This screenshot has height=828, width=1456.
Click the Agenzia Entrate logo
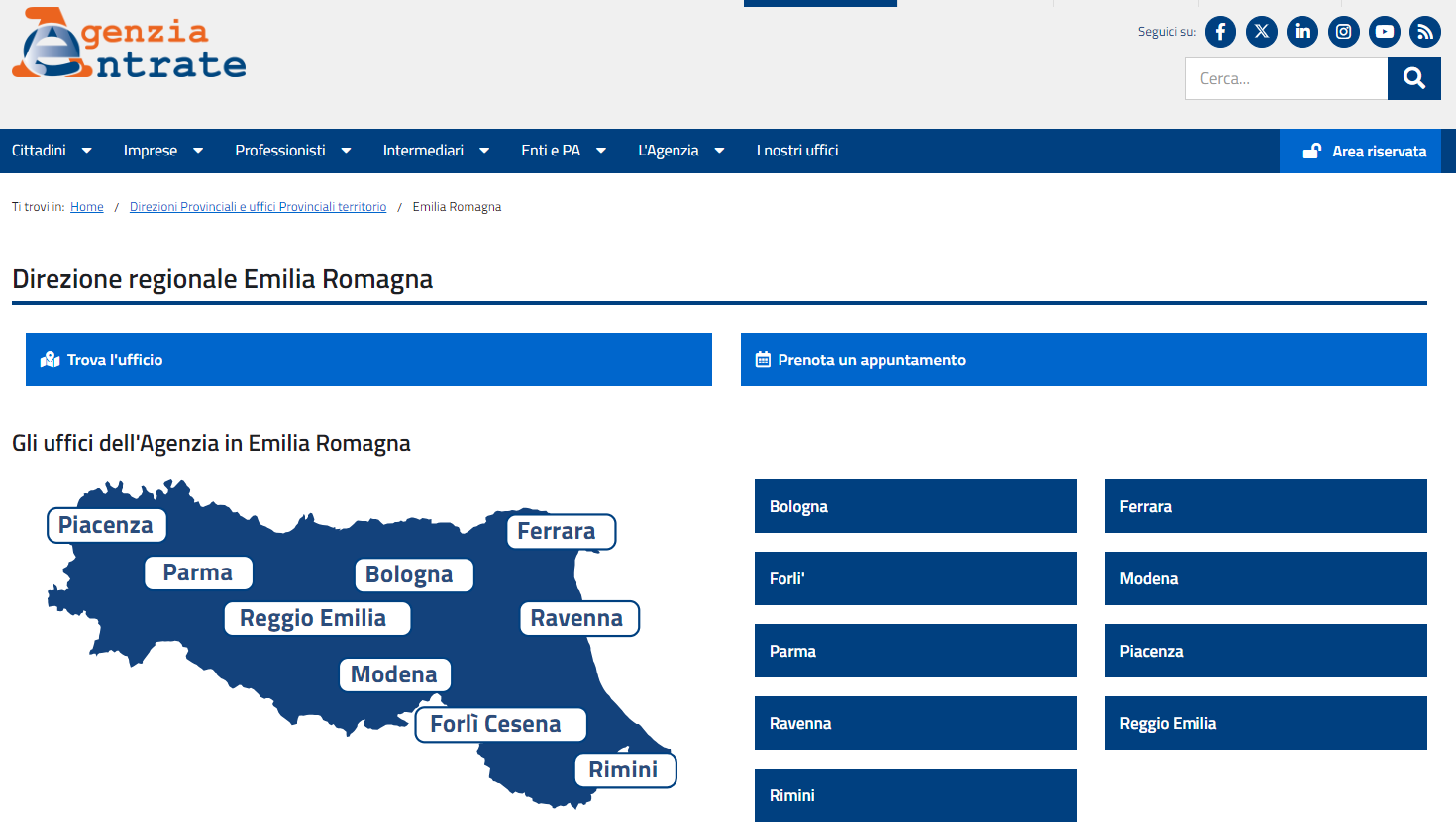coord(129,46)
